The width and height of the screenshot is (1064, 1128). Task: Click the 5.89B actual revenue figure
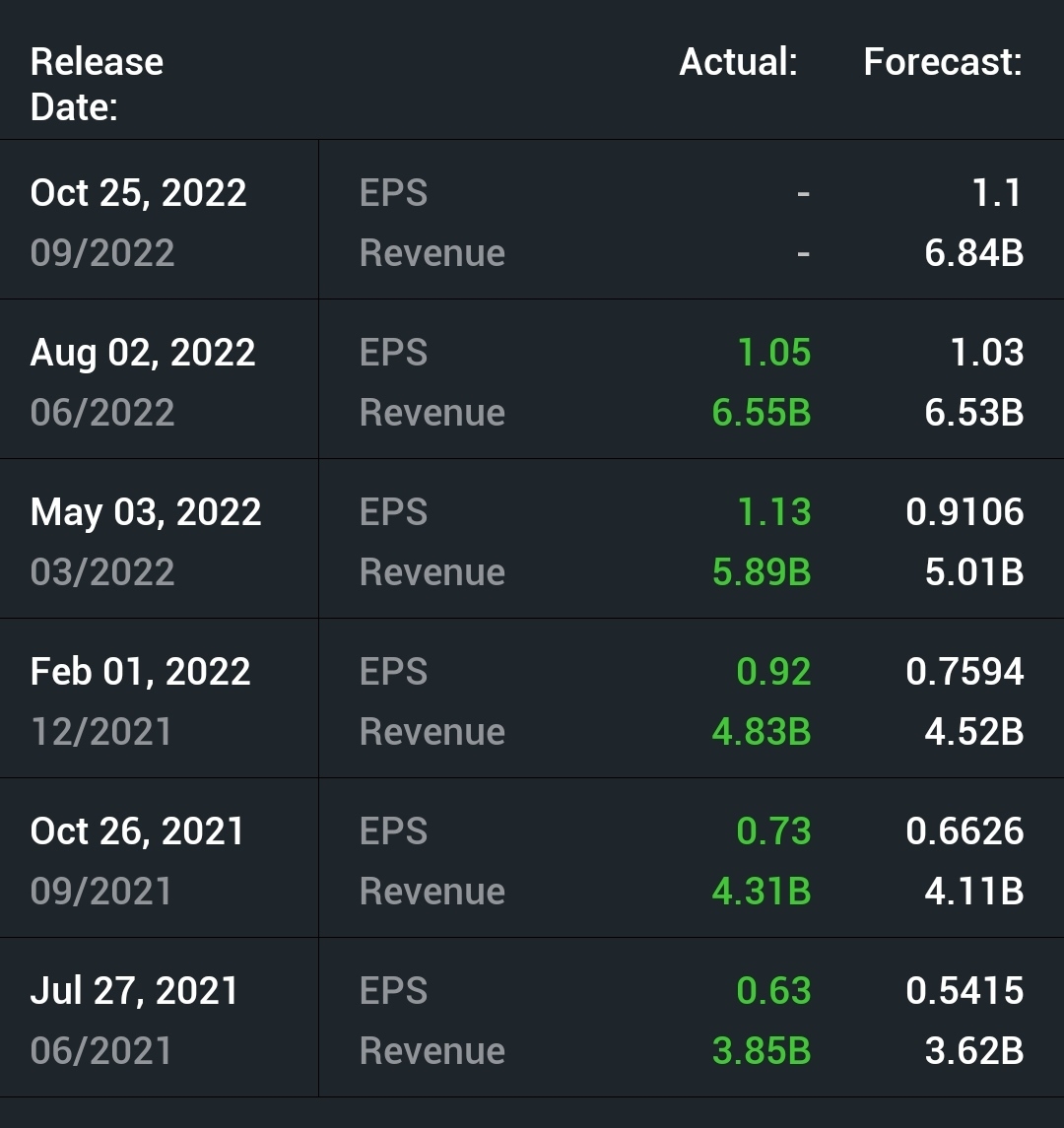coord(762,572)
